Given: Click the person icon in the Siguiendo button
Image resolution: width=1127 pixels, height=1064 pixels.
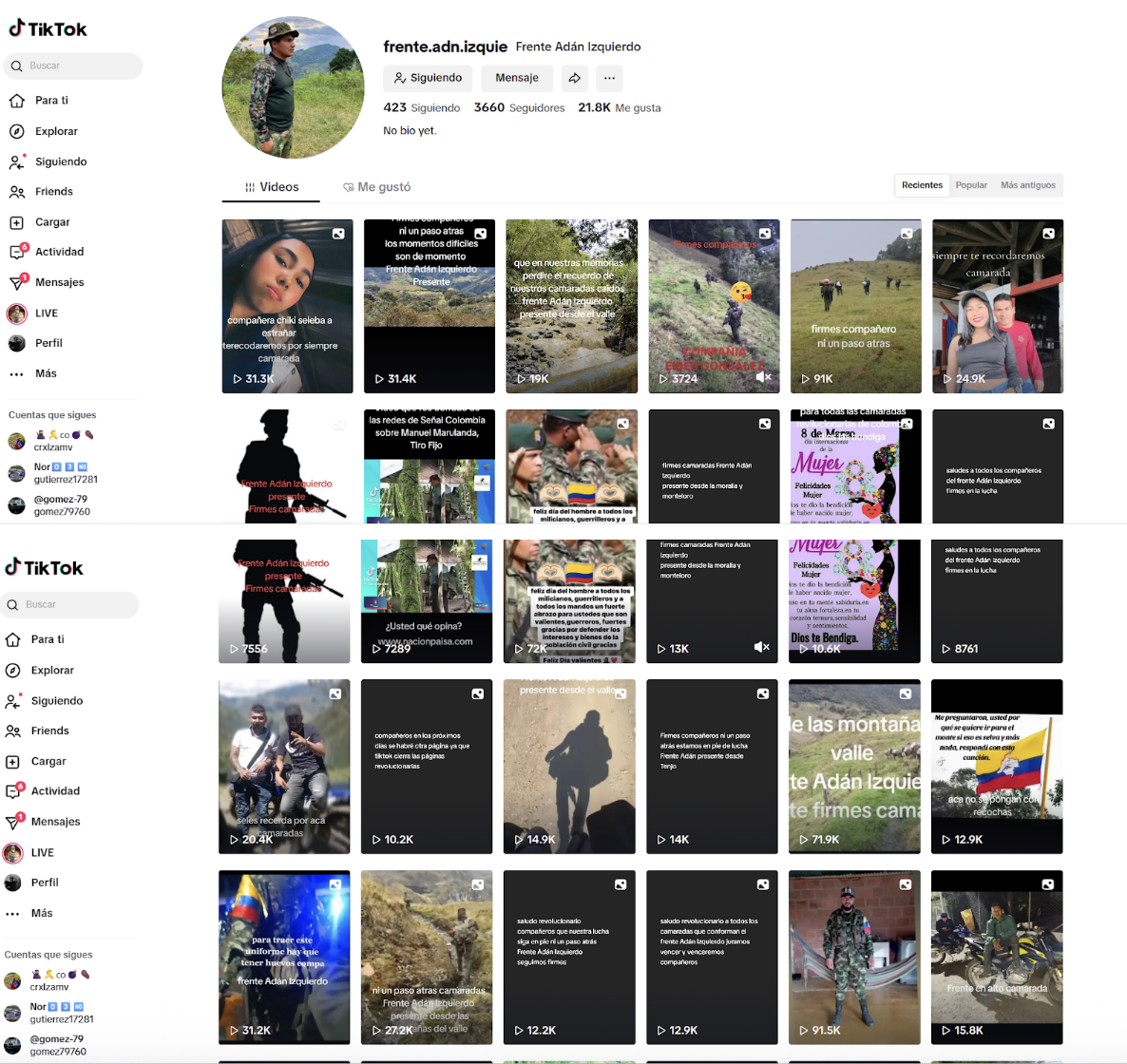Looking at the screenshot, I should click(400, 78).
